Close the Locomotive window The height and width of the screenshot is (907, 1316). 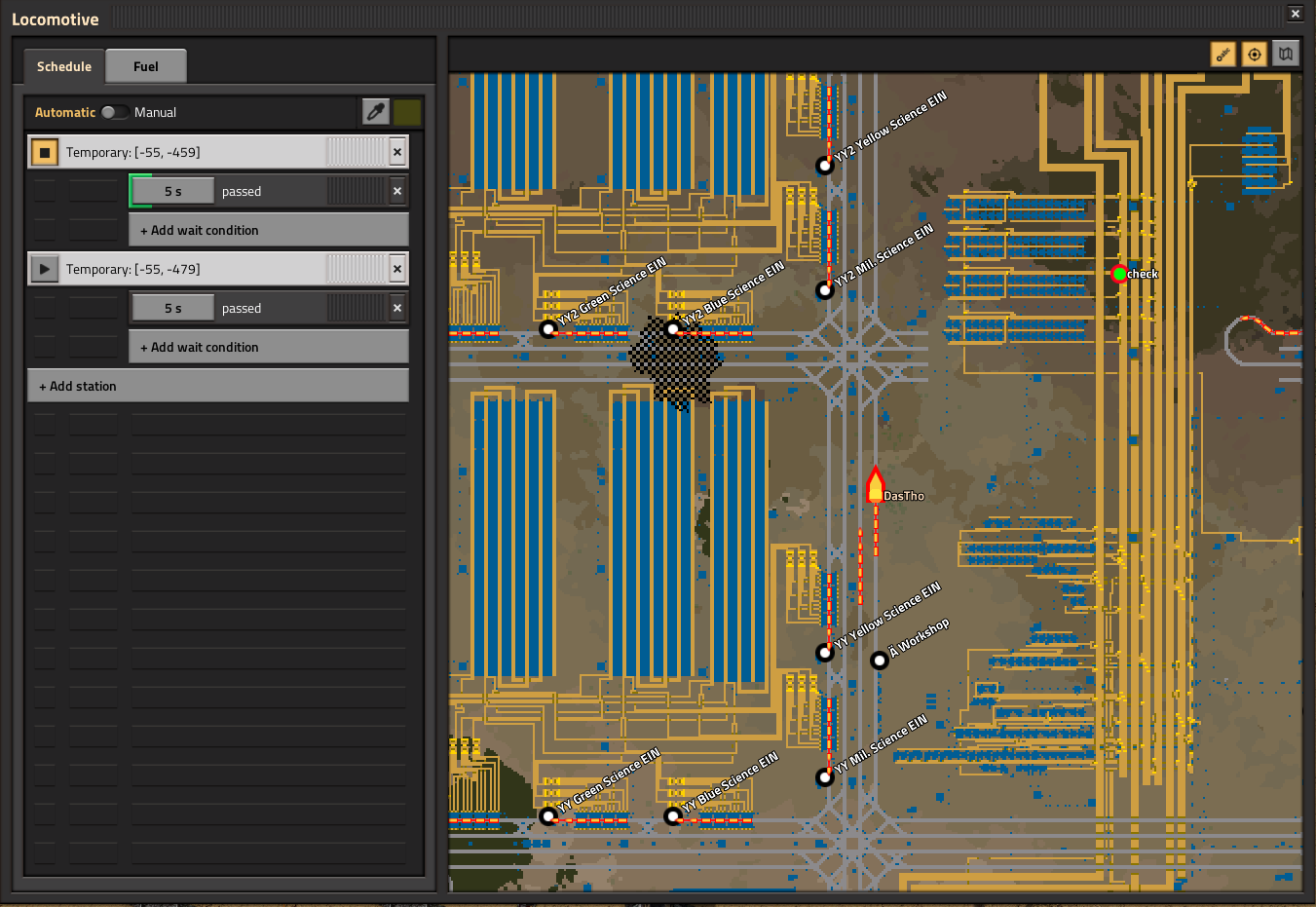click(x=1296, y=14)
